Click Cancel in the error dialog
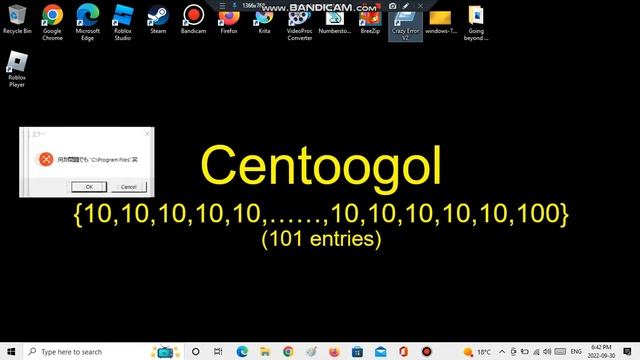The image size is (640, 360). 129,187
